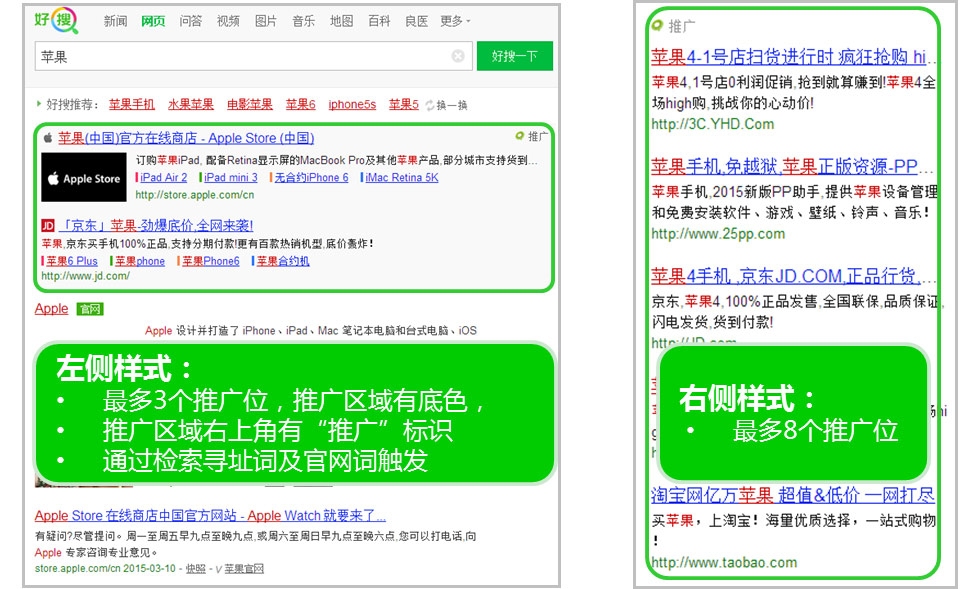This screenshot has height=589, width=980.
Task: Open the Apple Store 在线商店中国官方网站 result
Action: click(210, 516)
